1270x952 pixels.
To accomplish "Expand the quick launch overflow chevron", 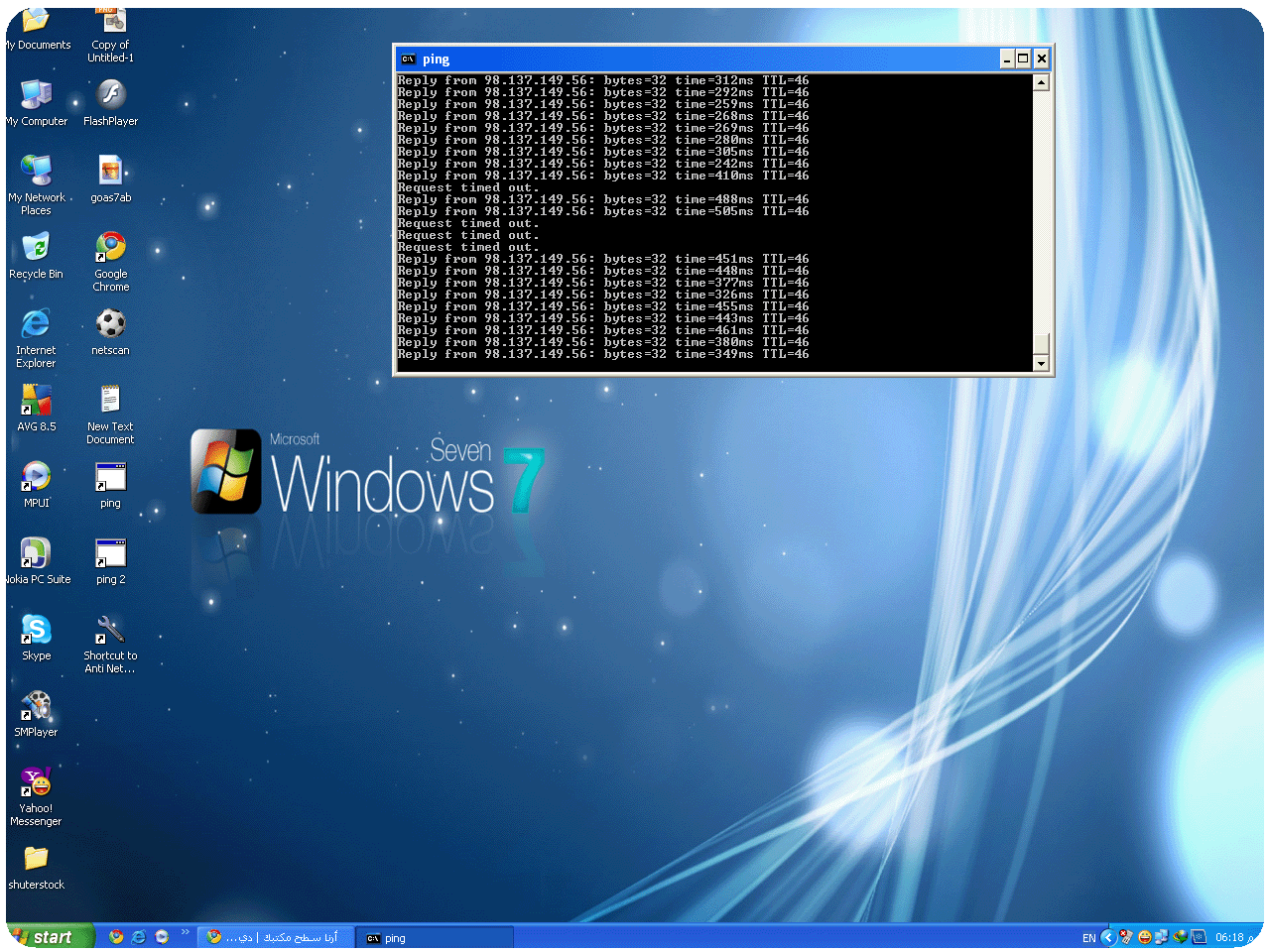I will tap(185, 932).
